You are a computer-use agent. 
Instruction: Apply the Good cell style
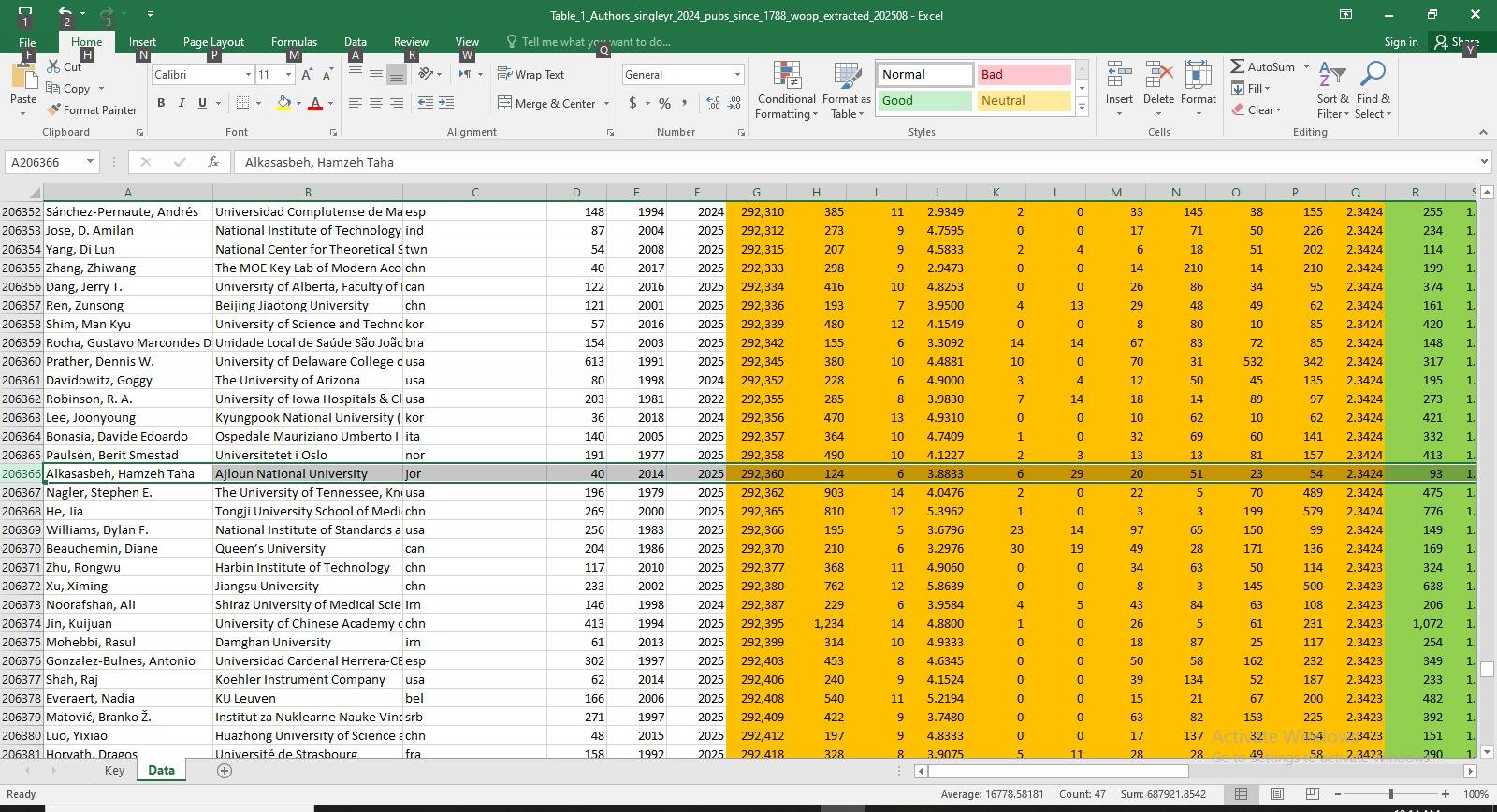[x=924, y=101]
